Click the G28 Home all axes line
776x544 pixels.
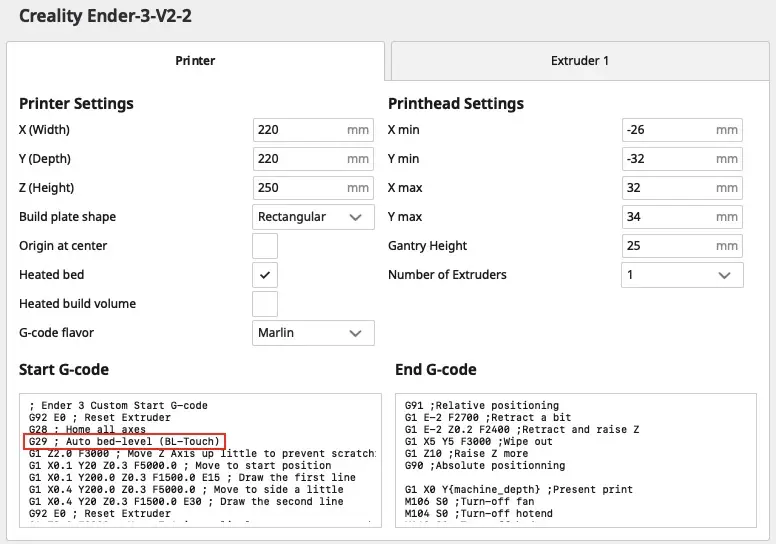pyautogui.click(x=88, y=429)
